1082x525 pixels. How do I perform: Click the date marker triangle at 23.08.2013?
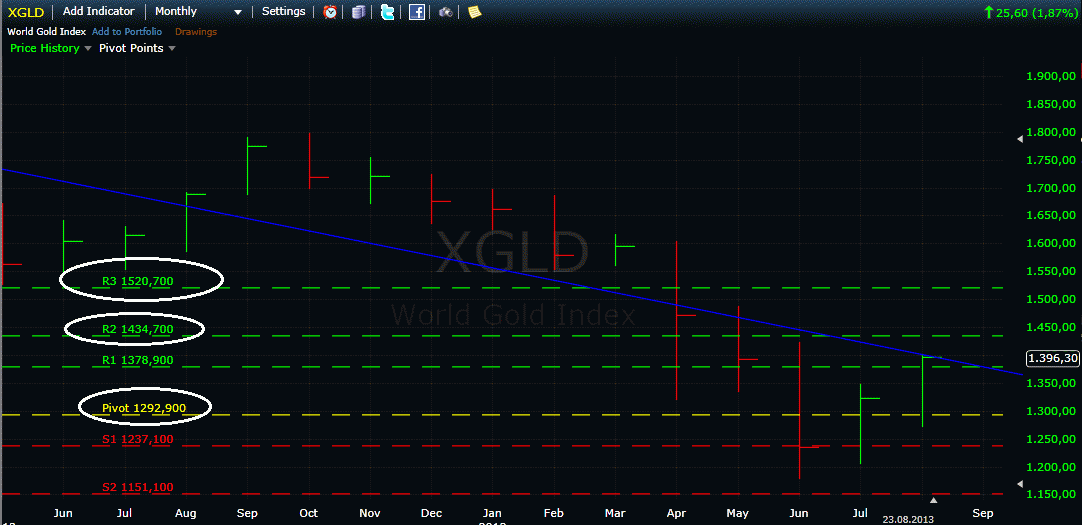click(934, 499)
